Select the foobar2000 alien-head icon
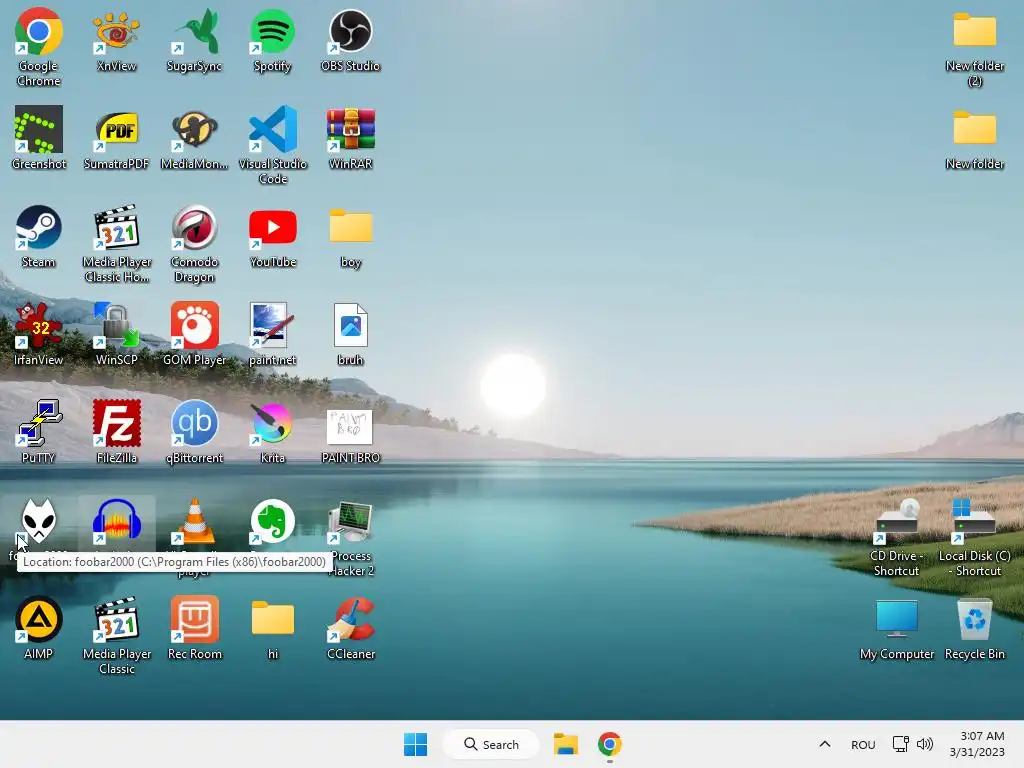 (x=39, y=521)
